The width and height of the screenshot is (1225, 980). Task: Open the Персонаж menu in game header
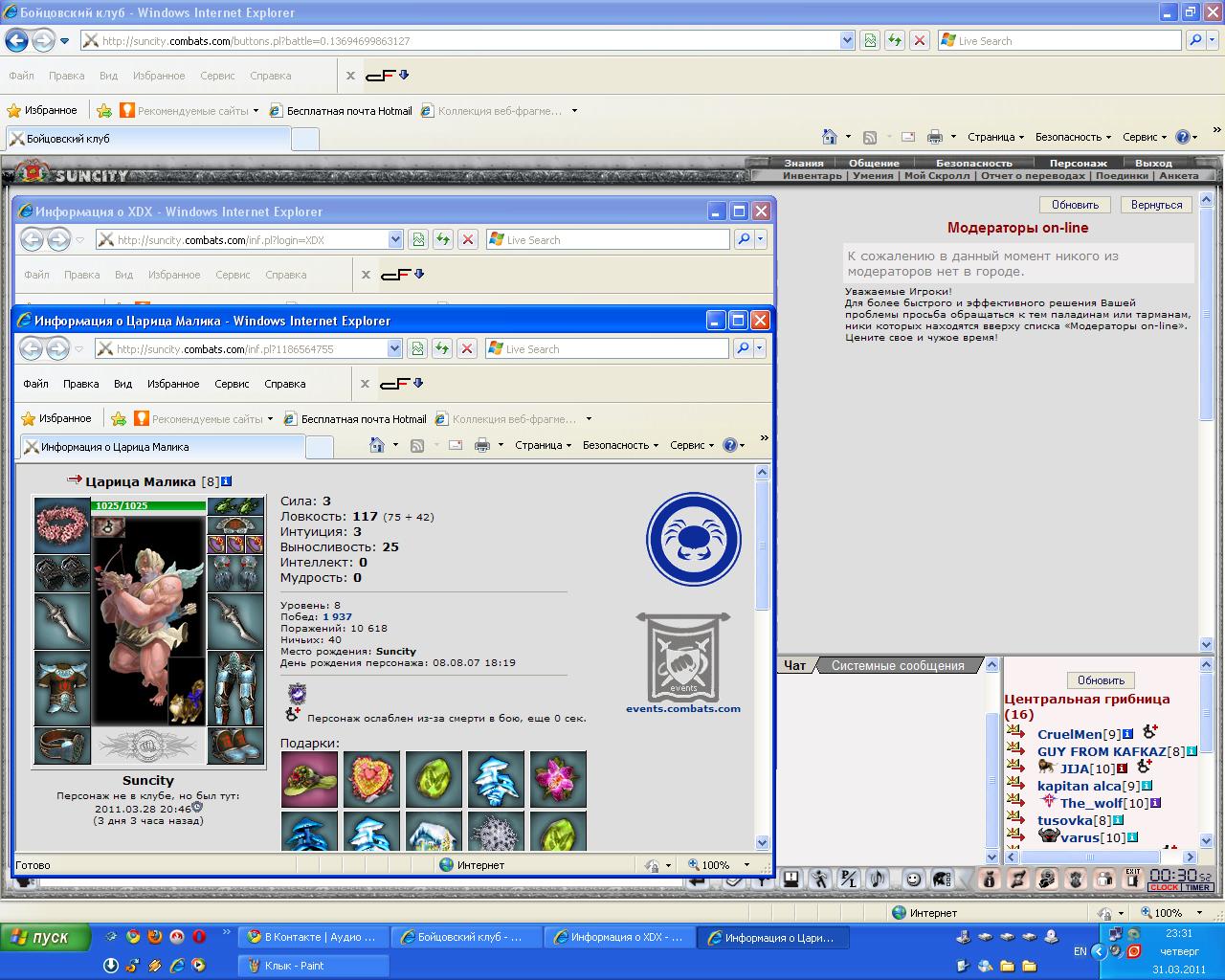[x=1078, y=163]
